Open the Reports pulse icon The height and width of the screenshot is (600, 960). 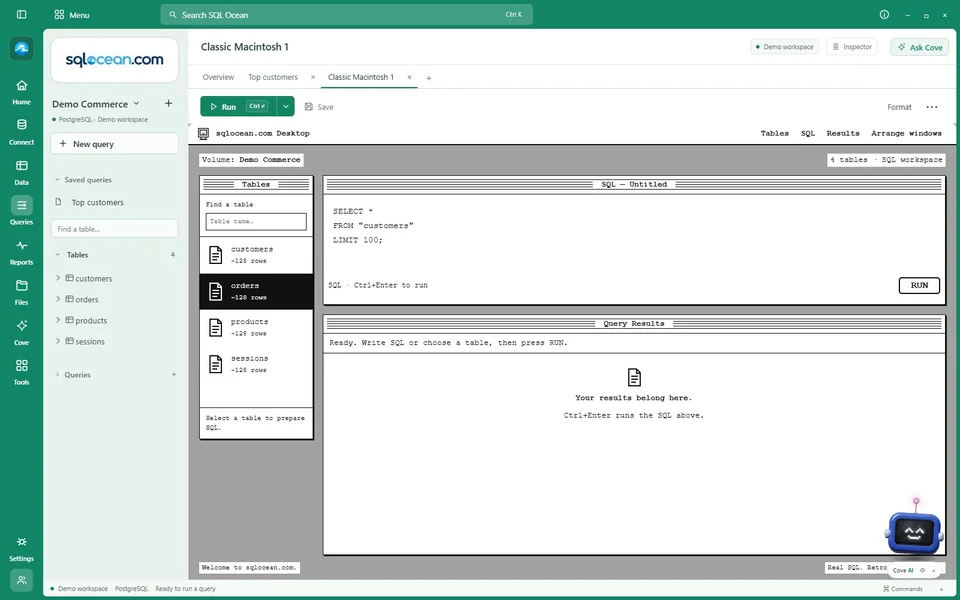(x=21, y=252)
